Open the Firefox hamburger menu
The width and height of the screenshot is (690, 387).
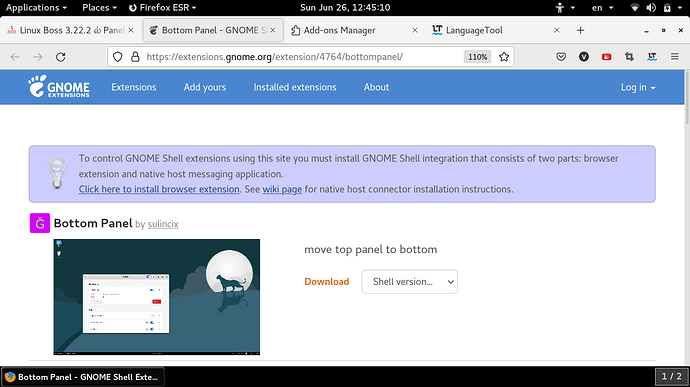point(675,57)
